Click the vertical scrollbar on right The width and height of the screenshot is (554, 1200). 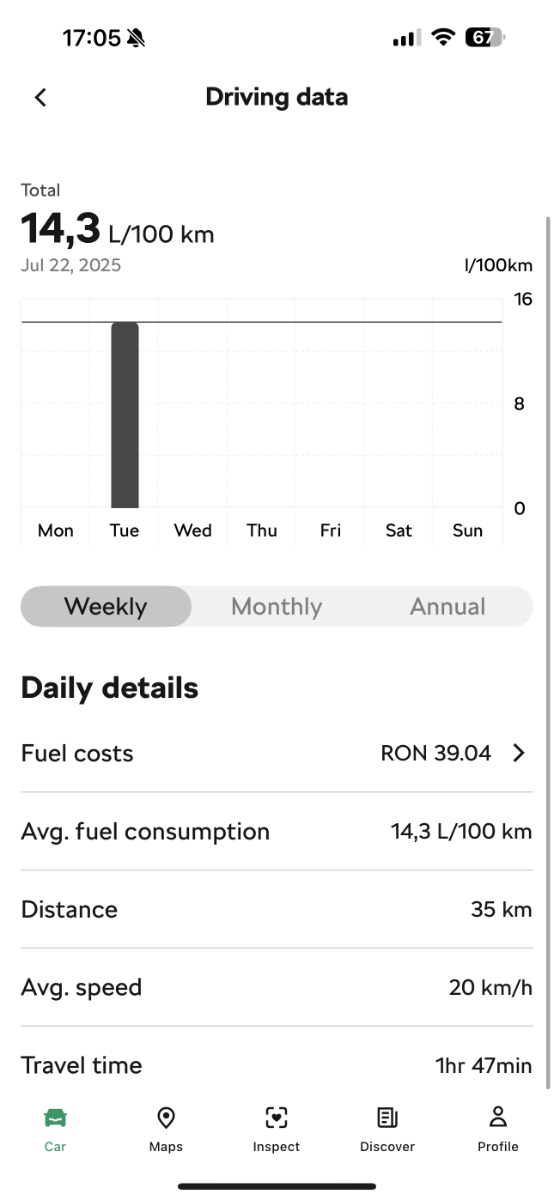pos(547,650)
